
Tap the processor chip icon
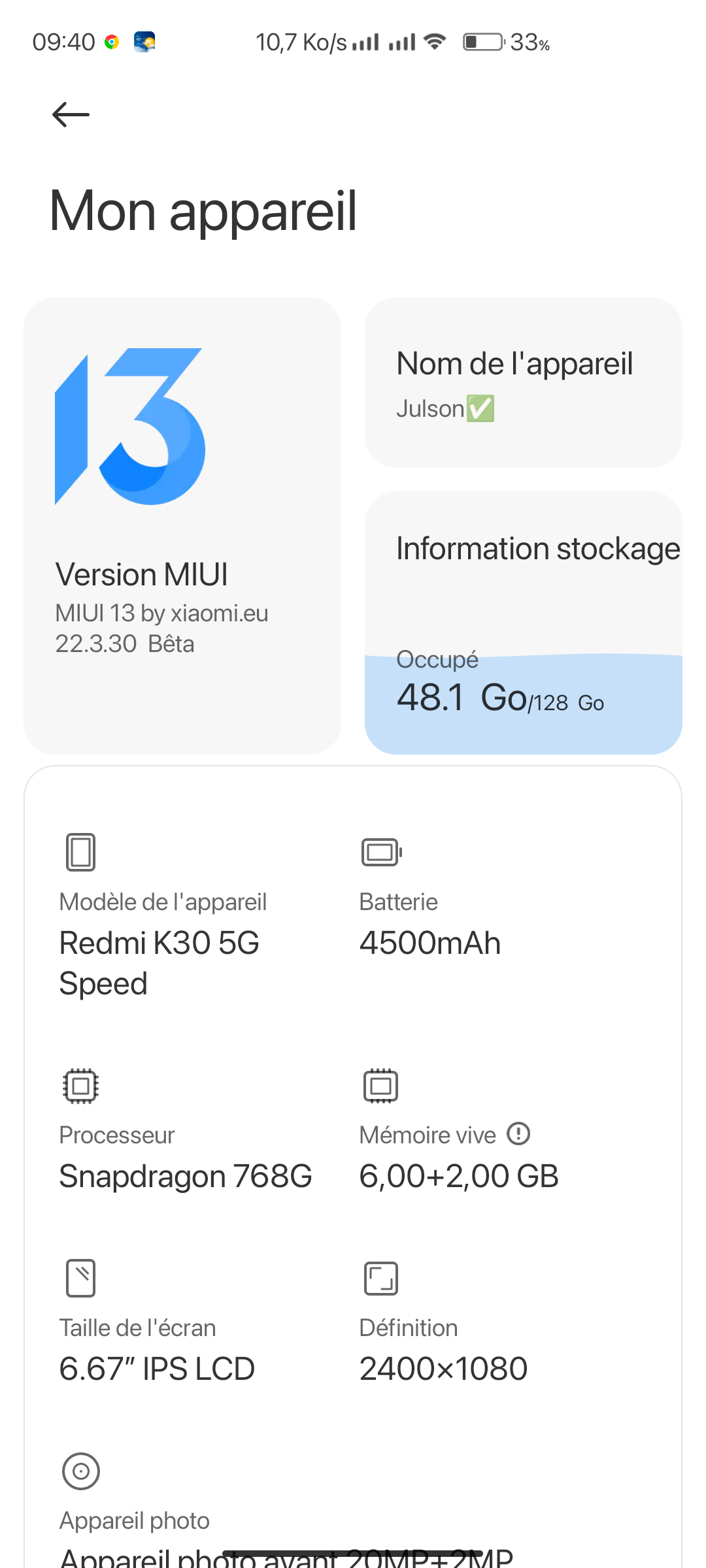click(x=80, y=1086)
